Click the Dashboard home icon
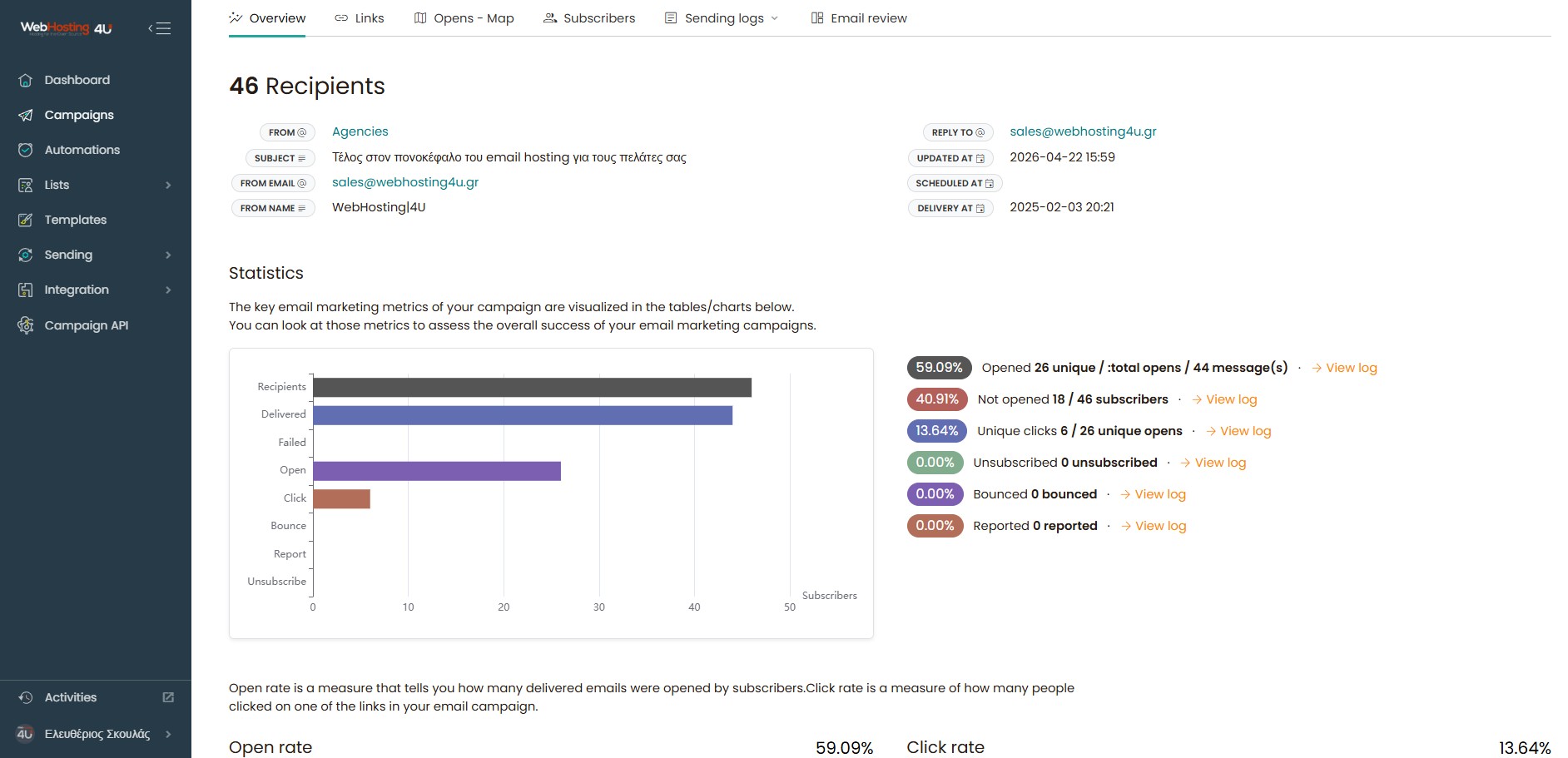Viewport: 1568px width, 758px height. (26, 81)
